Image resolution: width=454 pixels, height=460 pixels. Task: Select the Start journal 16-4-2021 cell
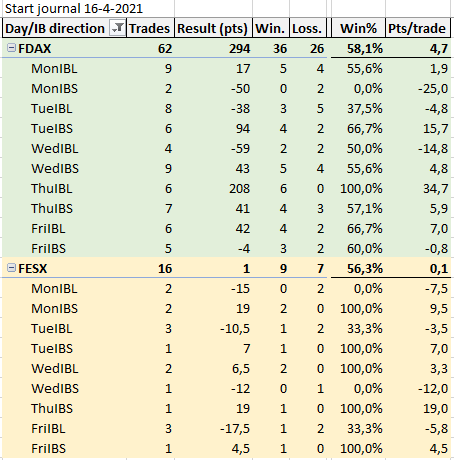(74, 8)
